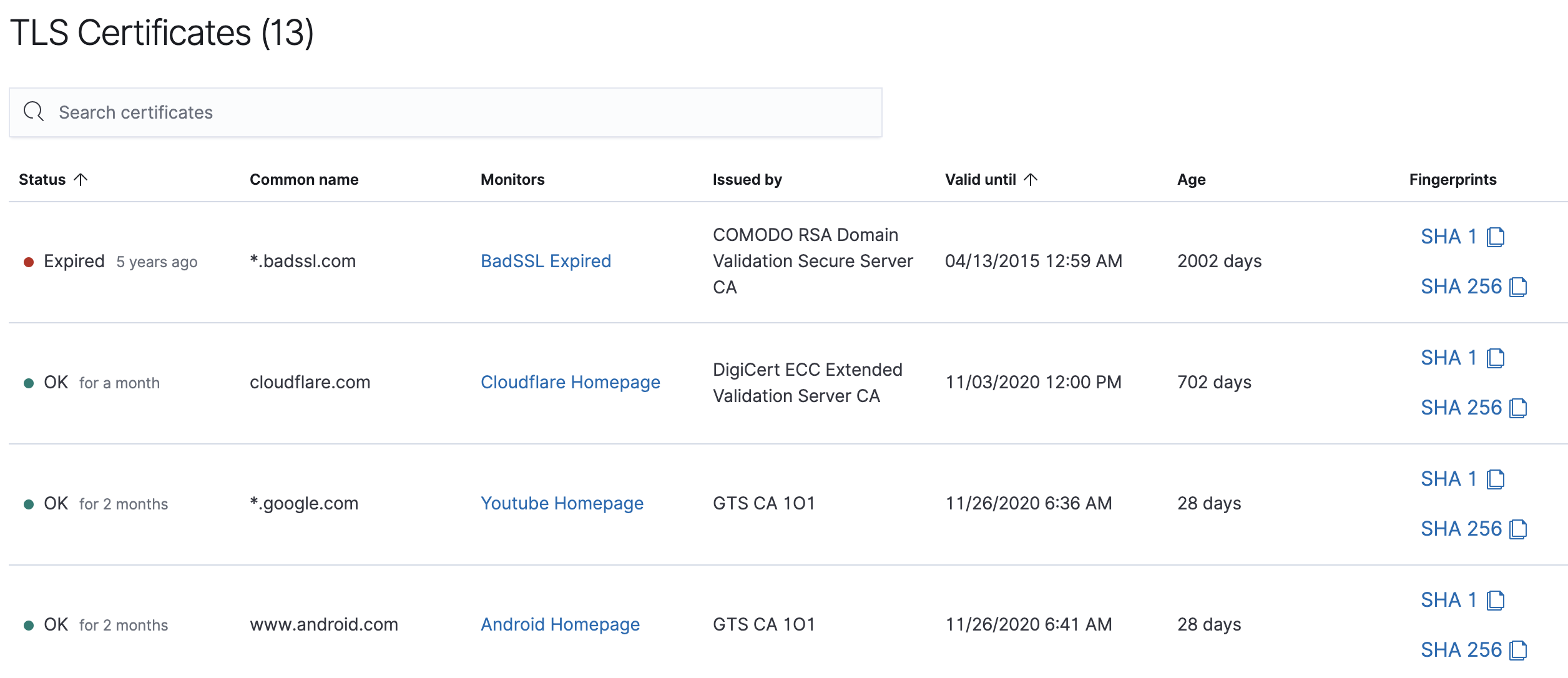Sort the table by Common name
Screen dimensions: 1568x678
point(304,179)
